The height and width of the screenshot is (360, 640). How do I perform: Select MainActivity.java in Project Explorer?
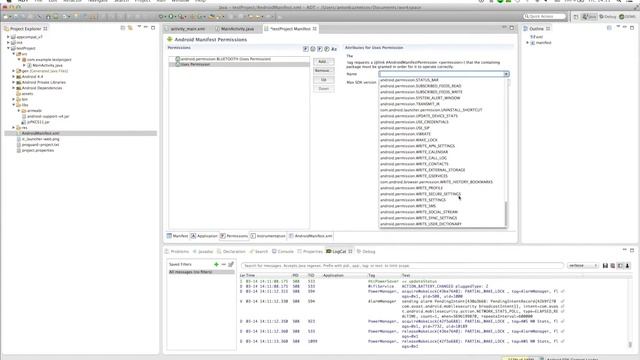[47, 65]
